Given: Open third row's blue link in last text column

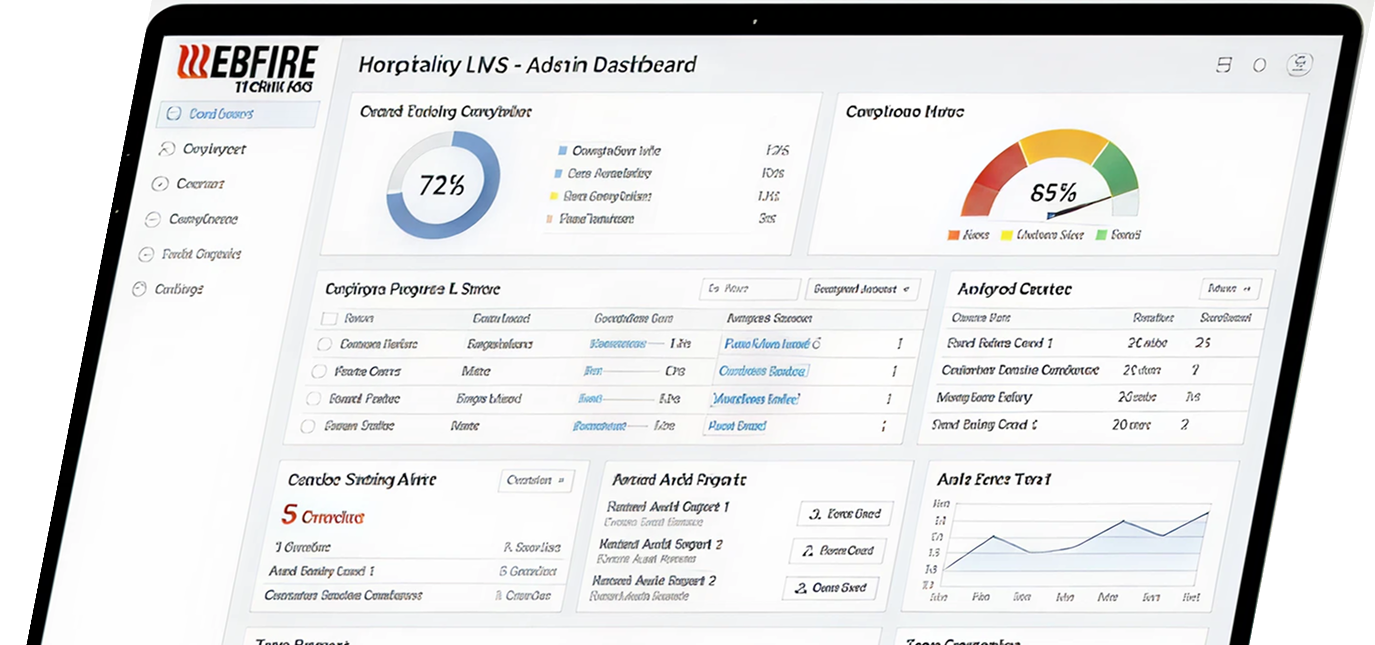Looking at the screenshot, I should 756,399.
